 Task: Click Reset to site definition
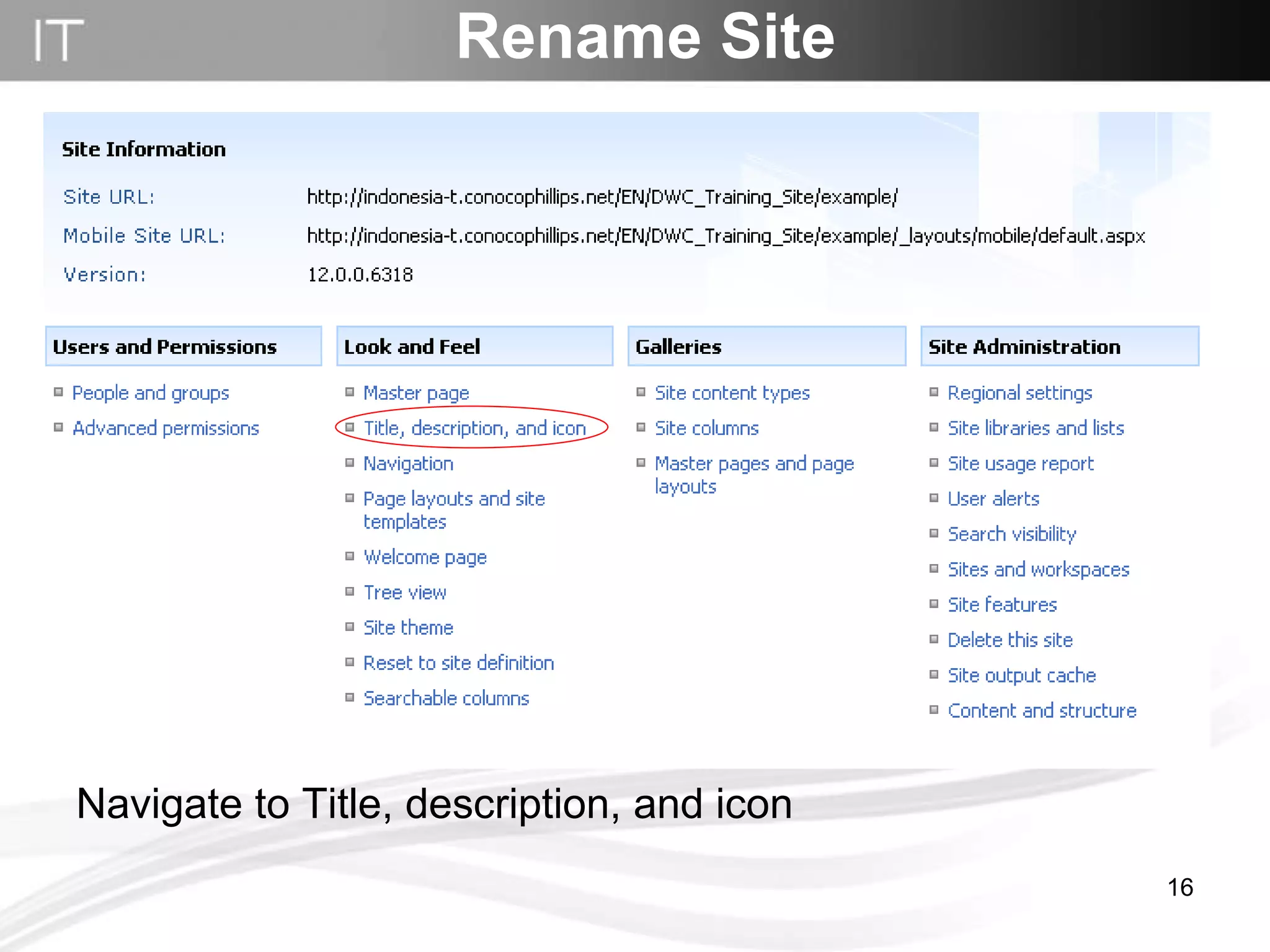458,663
